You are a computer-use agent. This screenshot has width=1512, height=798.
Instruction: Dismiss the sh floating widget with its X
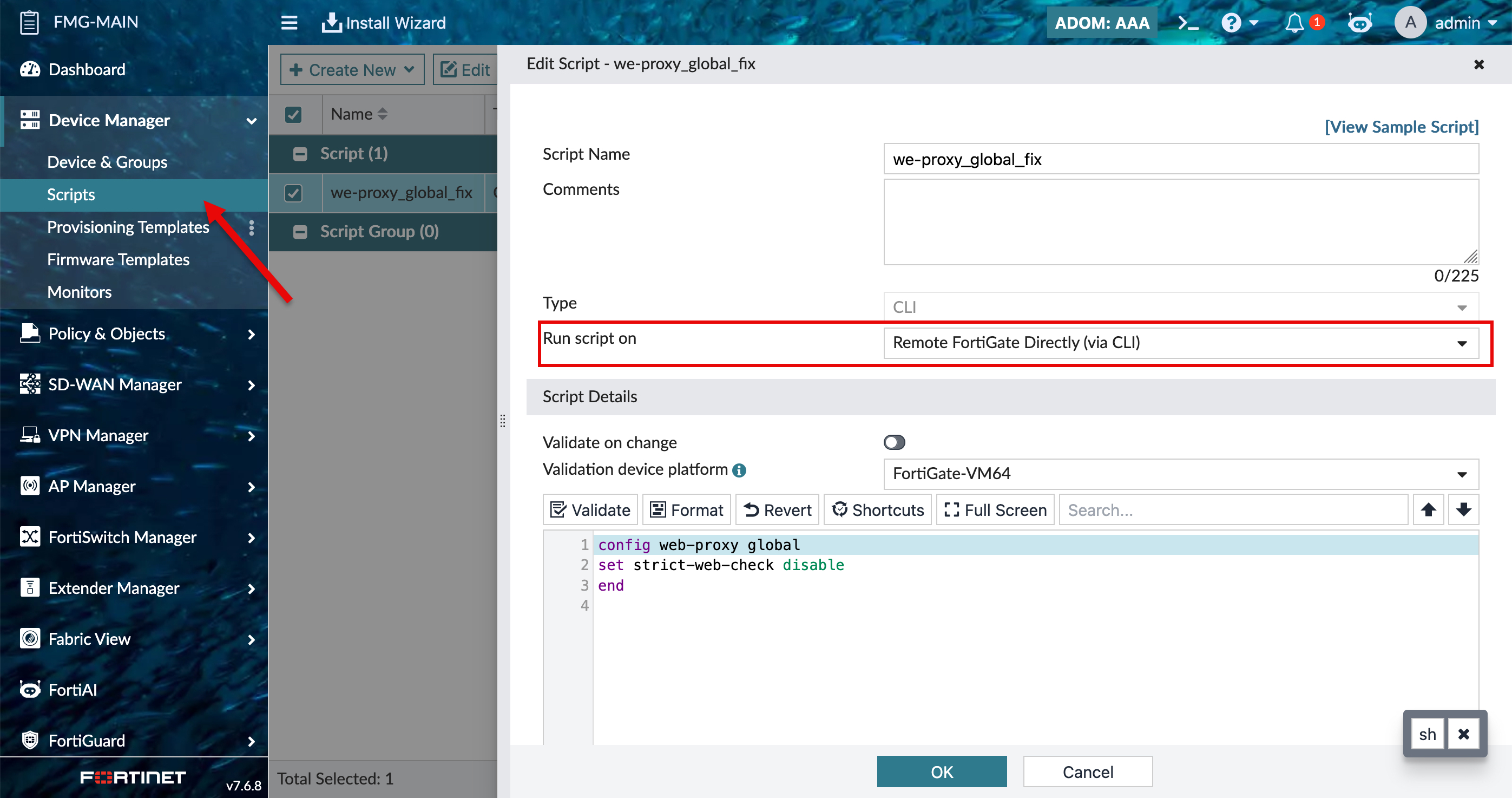tap(1464, 734)
